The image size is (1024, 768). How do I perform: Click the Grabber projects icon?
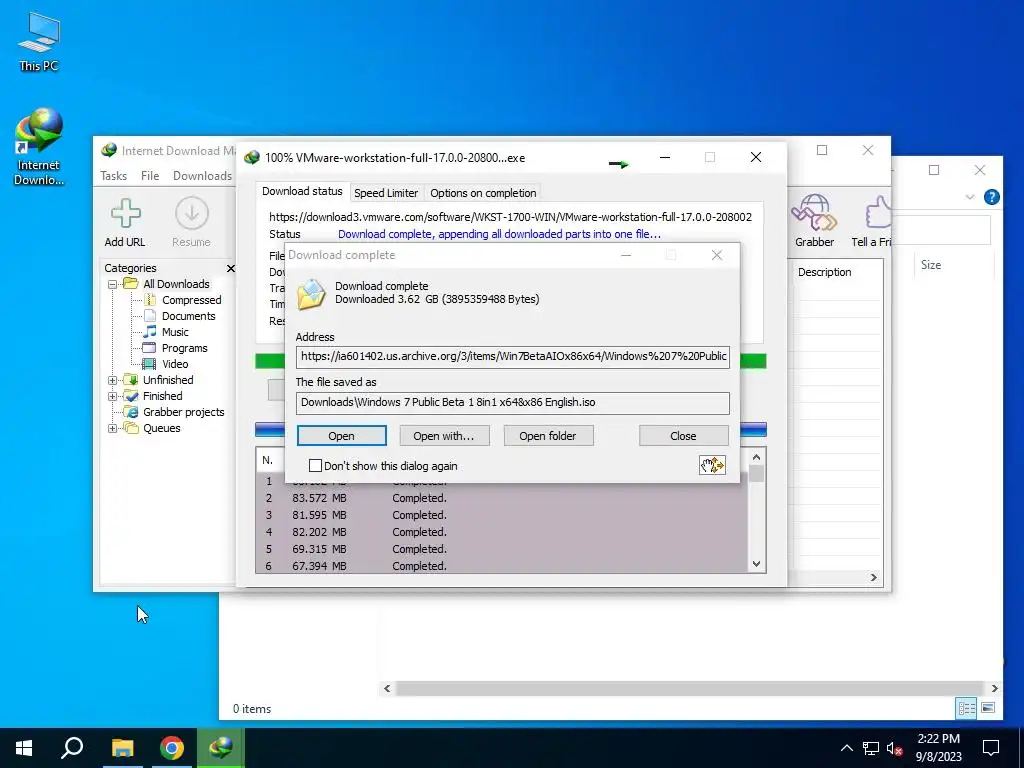(131, 412)
